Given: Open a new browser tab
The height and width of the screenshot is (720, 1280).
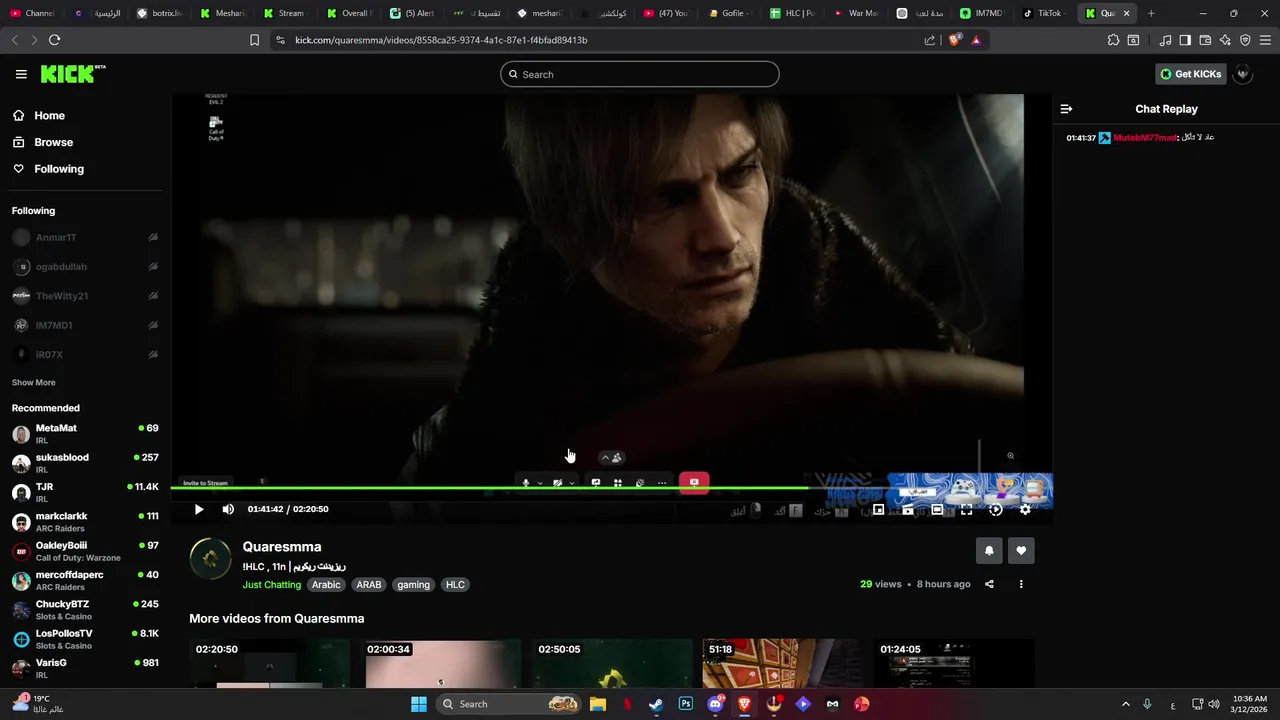Looking at the screenshot, I should 1151,13.
